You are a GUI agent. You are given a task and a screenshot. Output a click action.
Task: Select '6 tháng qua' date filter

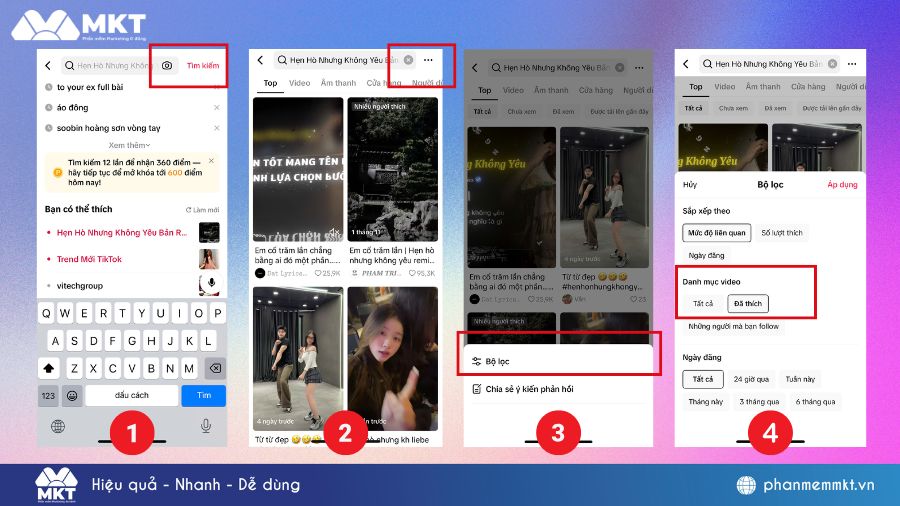point(815,402)
